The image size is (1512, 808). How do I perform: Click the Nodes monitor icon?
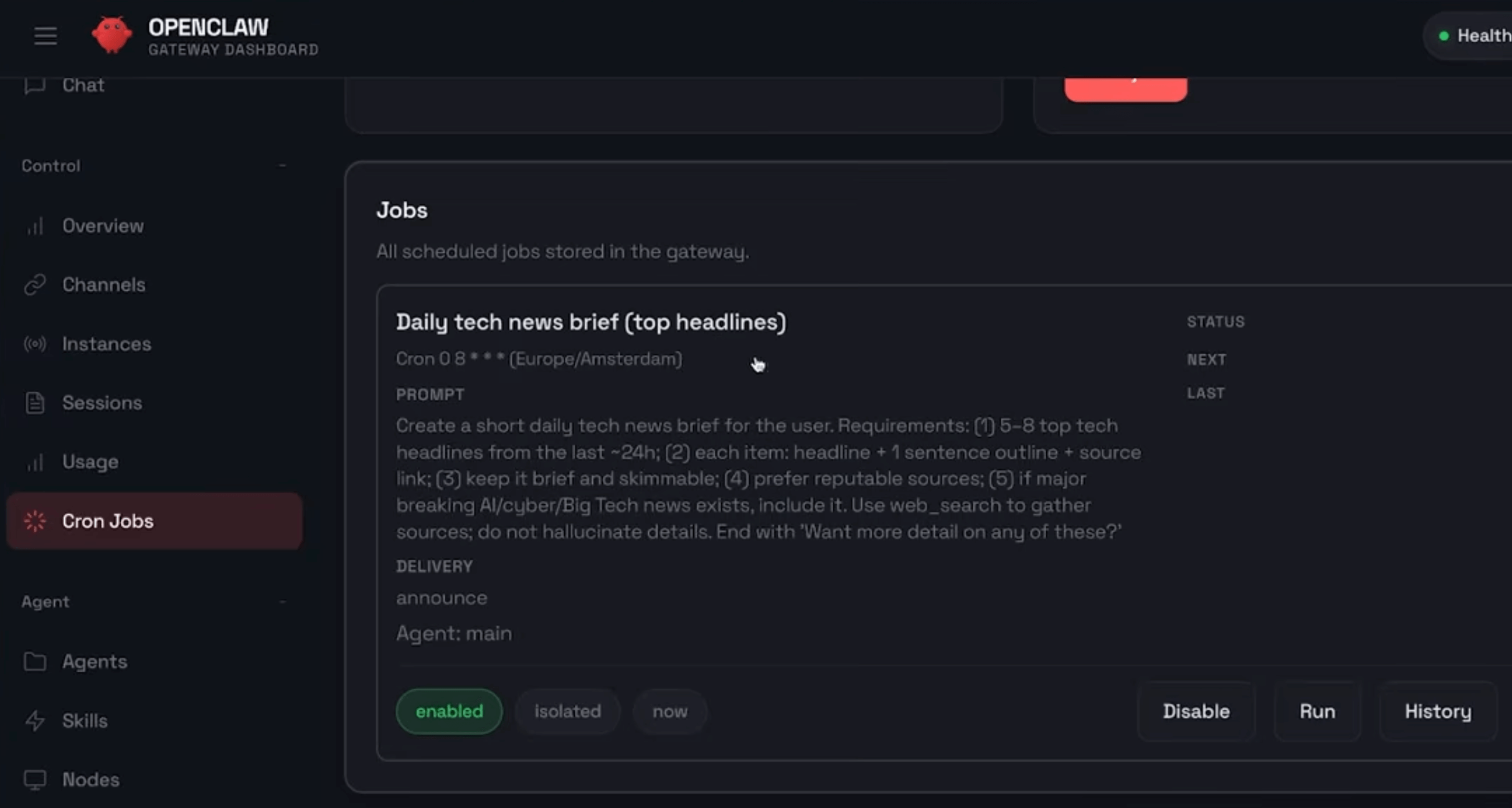point(35,779)
